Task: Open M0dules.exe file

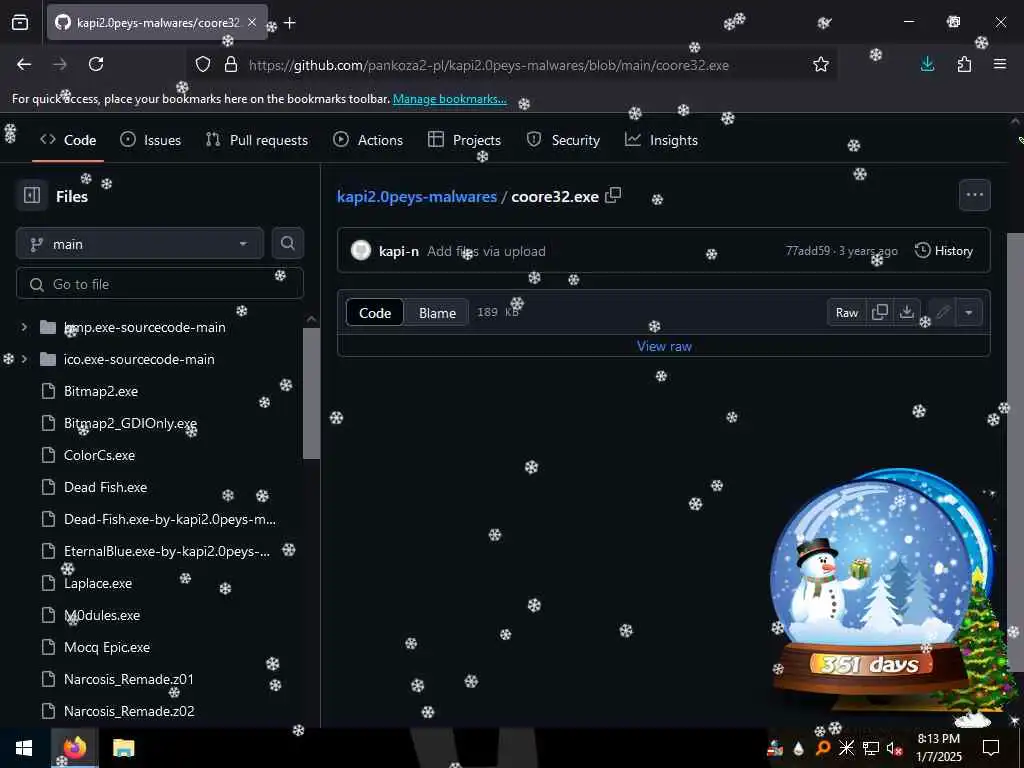Action: [x=102, y=615]
